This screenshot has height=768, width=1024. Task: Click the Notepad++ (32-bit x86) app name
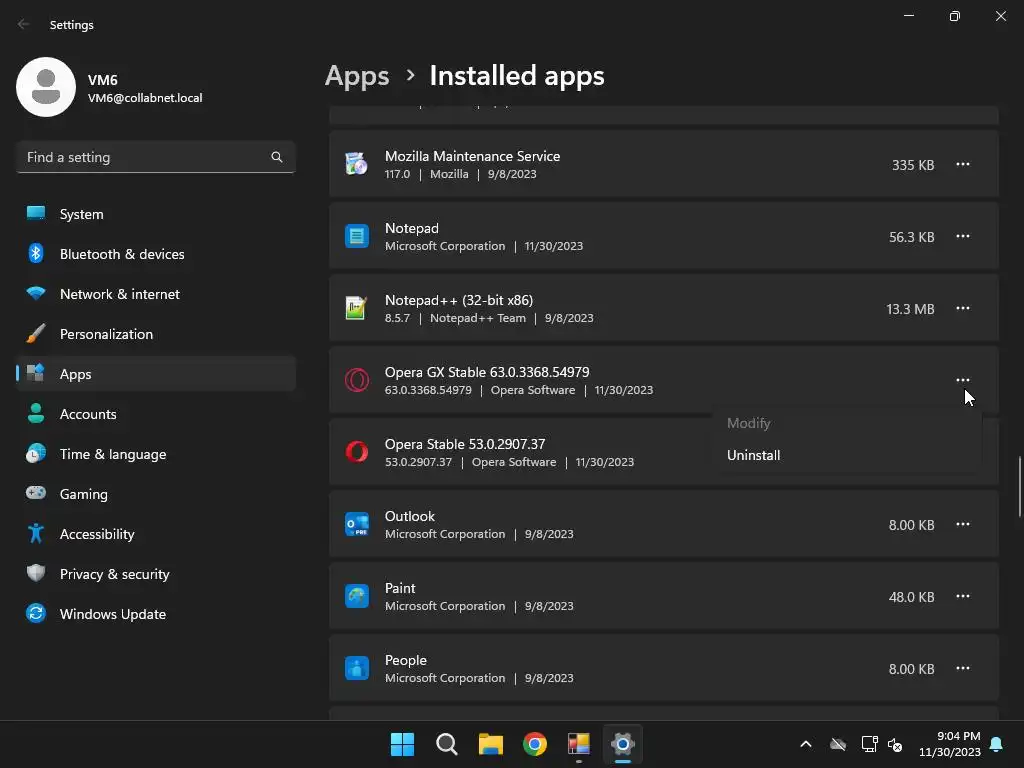pos(458,300)
